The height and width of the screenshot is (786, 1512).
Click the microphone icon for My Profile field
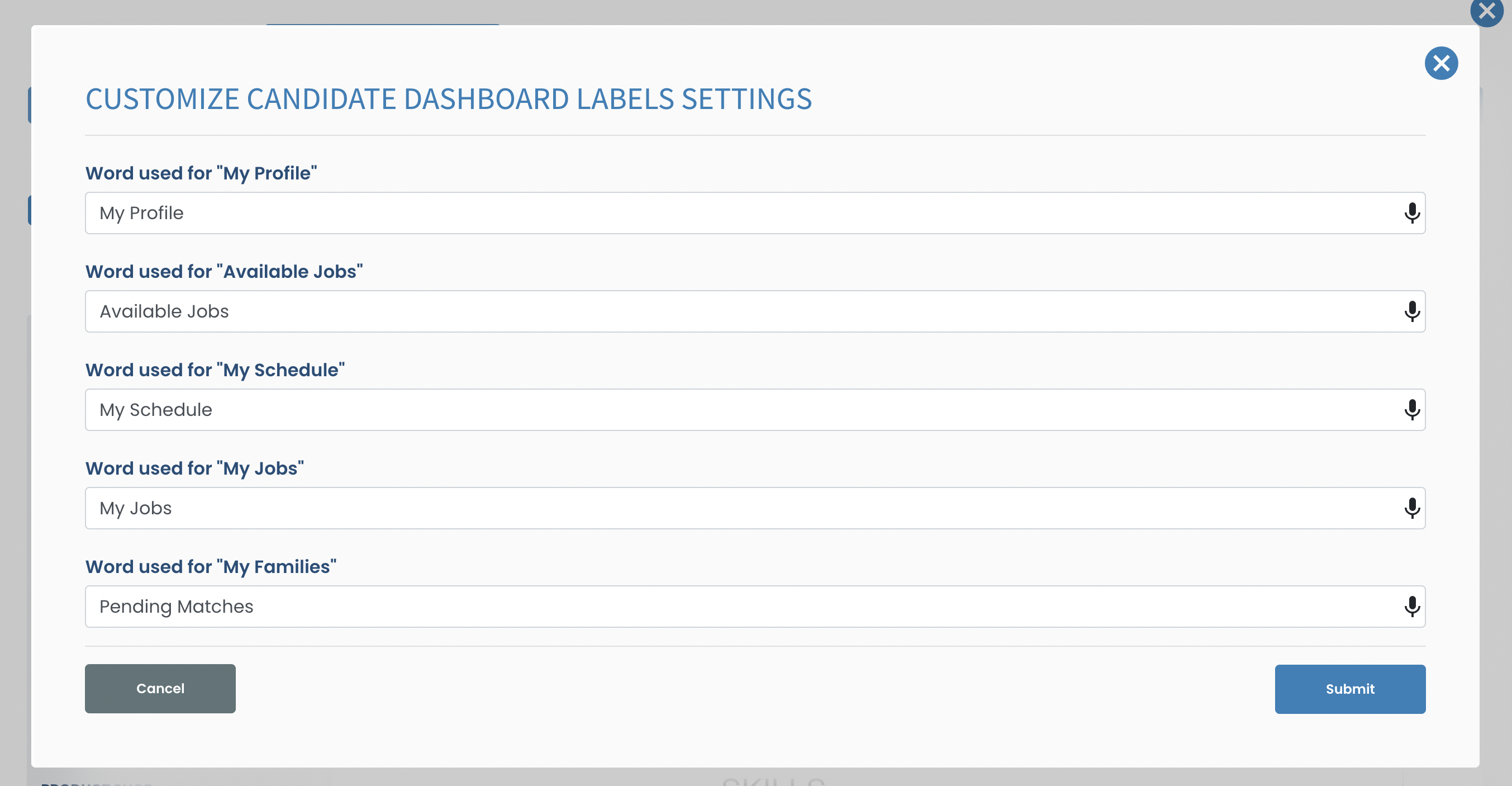1412,212
